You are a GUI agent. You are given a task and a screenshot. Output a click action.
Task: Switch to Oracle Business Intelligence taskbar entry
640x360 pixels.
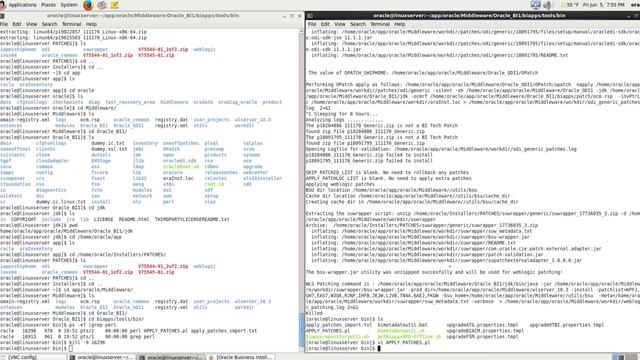[x=241, y=357]
